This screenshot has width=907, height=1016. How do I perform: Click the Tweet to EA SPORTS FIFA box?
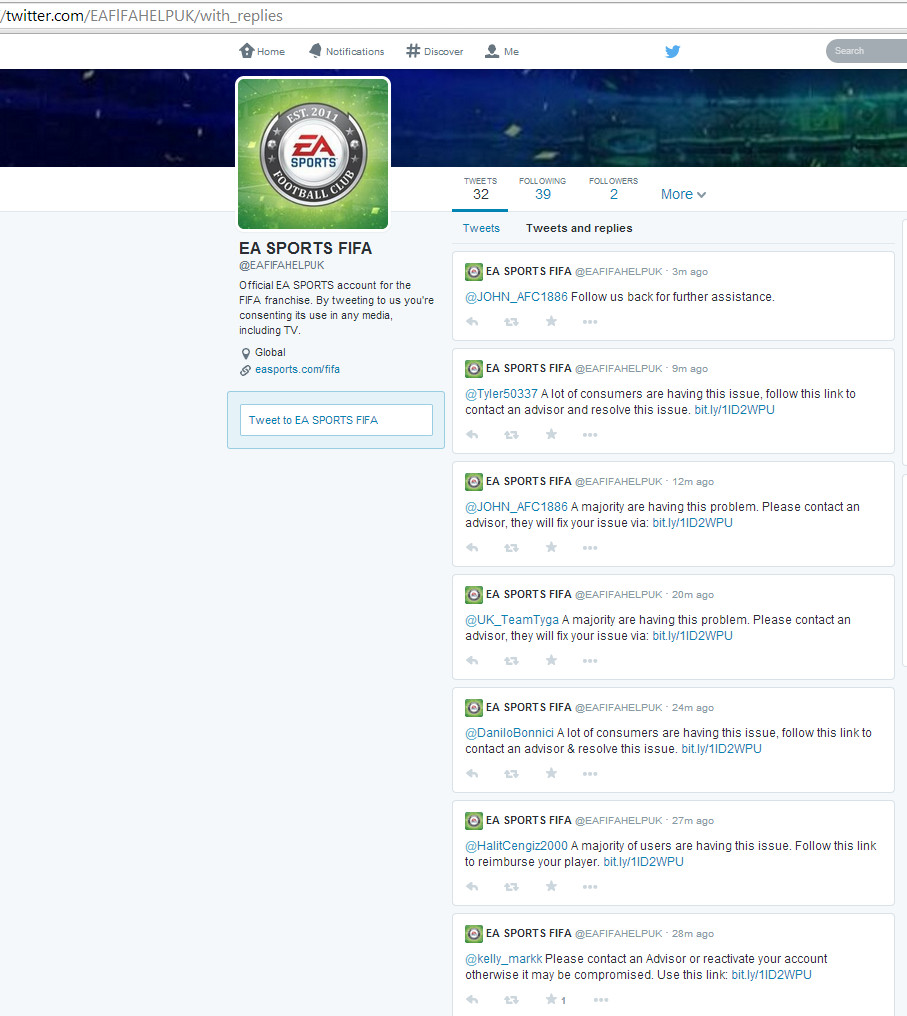point(336,420)
